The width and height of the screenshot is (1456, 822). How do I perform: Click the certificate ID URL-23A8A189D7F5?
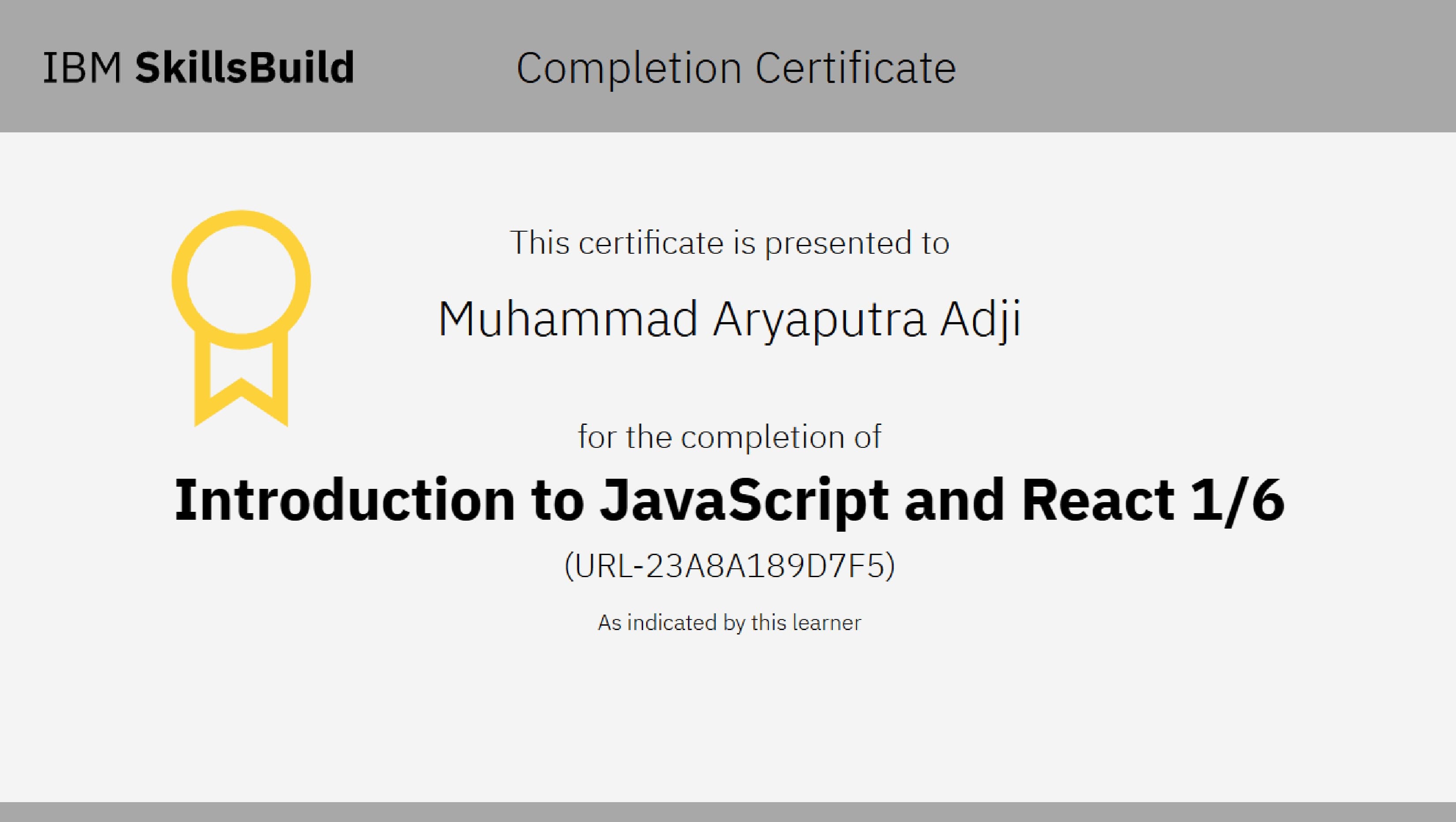pos(729,565)
